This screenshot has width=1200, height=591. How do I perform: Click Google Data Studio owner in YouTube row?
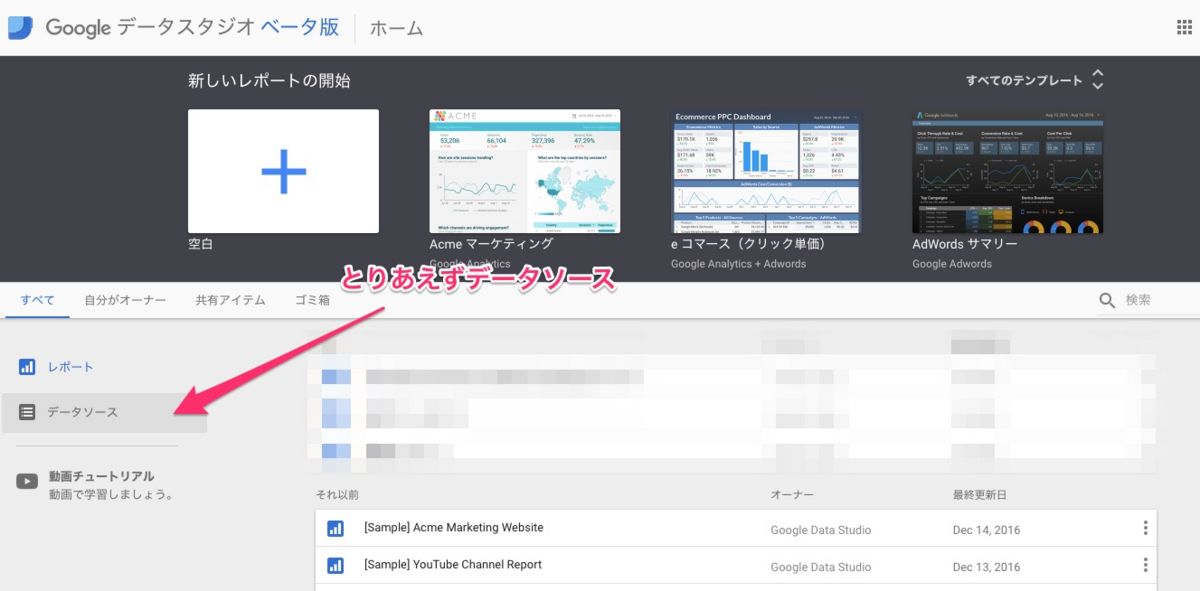[821, 567]
